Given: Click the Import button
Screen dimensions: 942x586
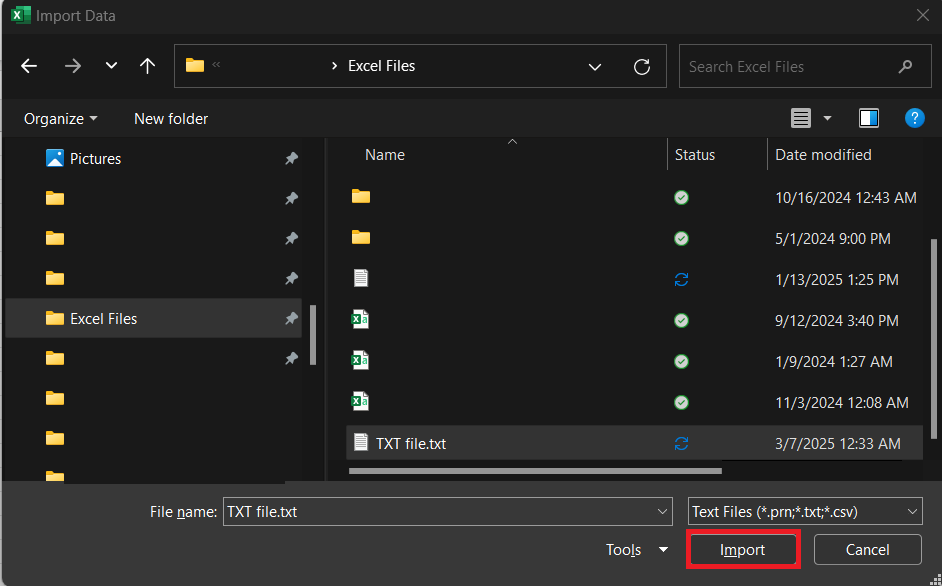Looking at the screenshot, I should tap(743, 549).
